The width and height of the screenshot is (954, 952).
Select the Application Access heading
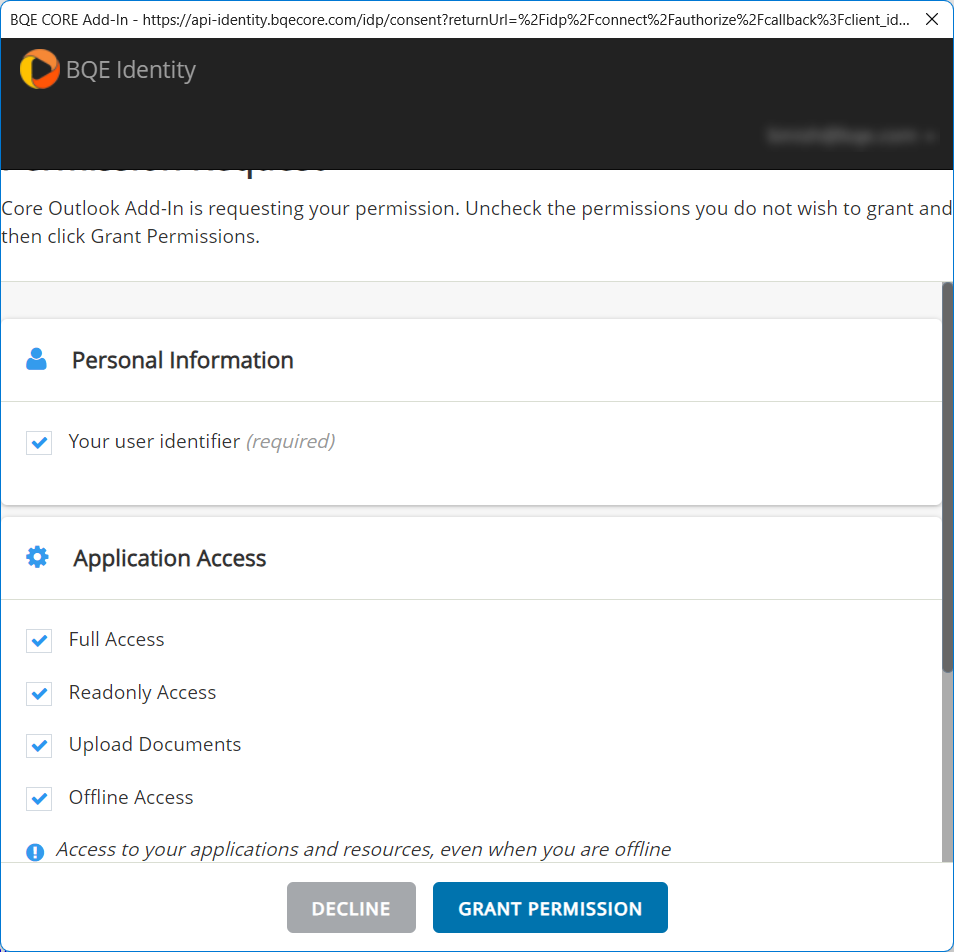tap(170, 558)
